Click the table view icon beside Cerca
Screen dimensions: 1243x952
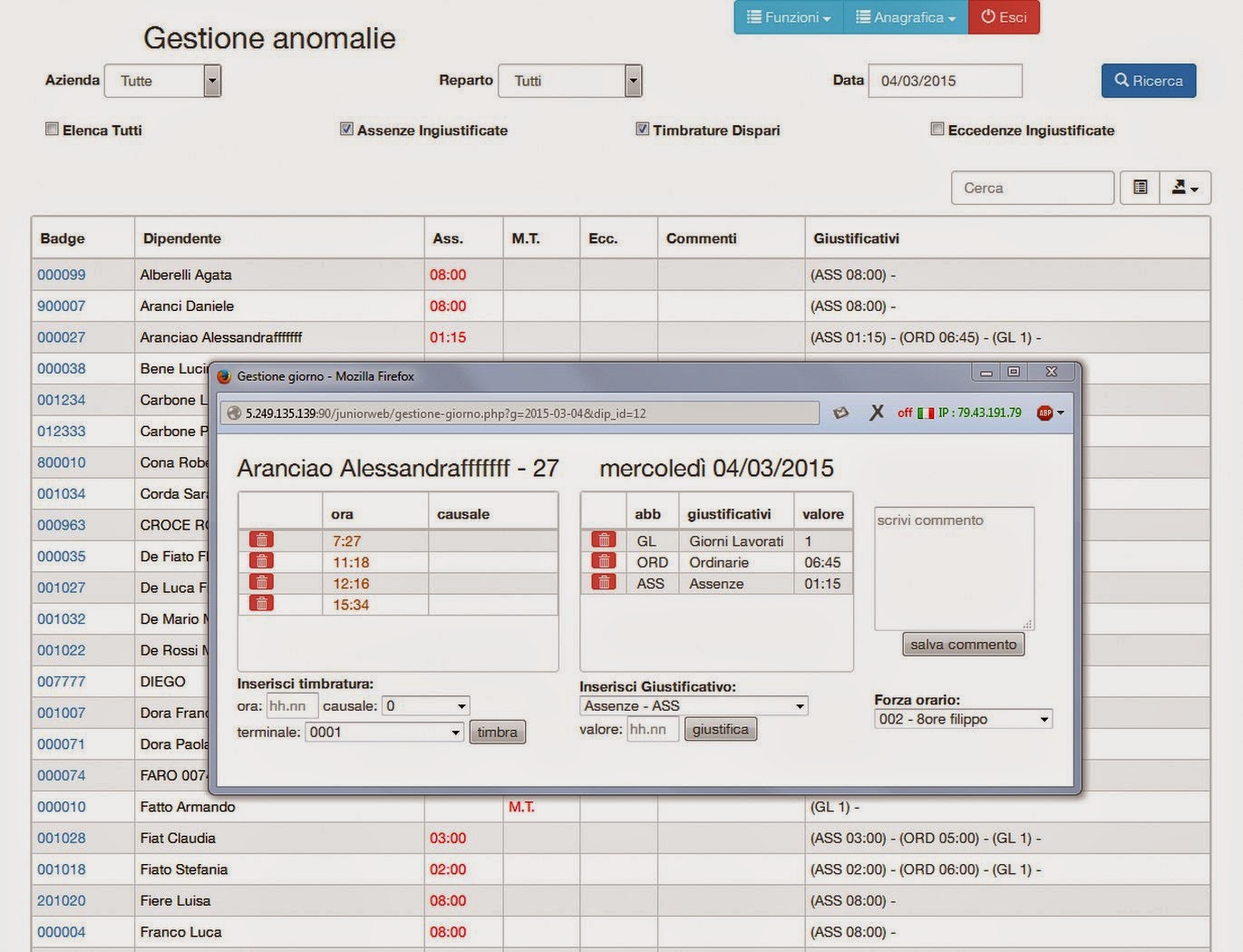click(1141, 188)
